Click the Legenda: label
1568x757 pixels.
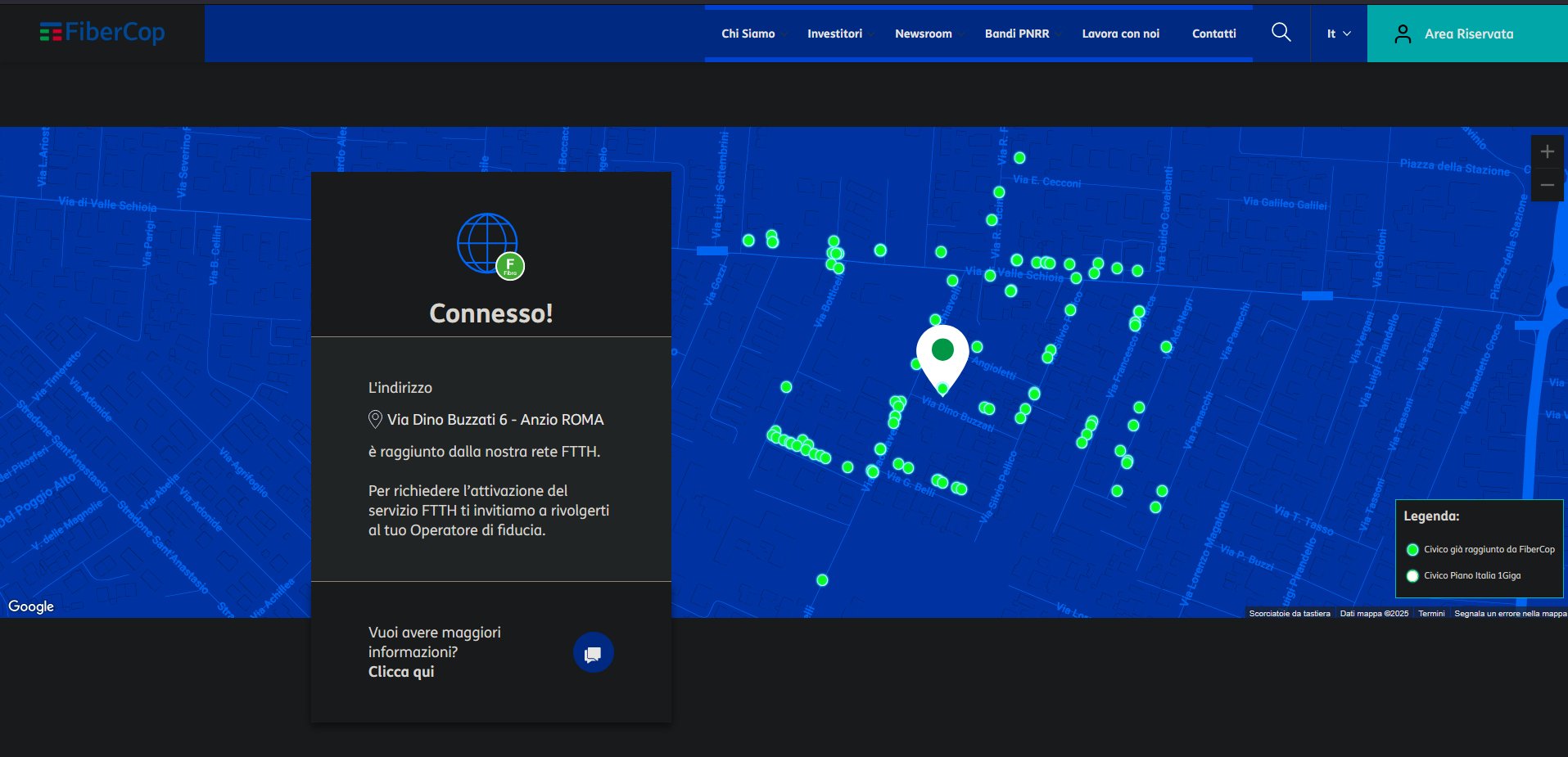point(1431,516)
